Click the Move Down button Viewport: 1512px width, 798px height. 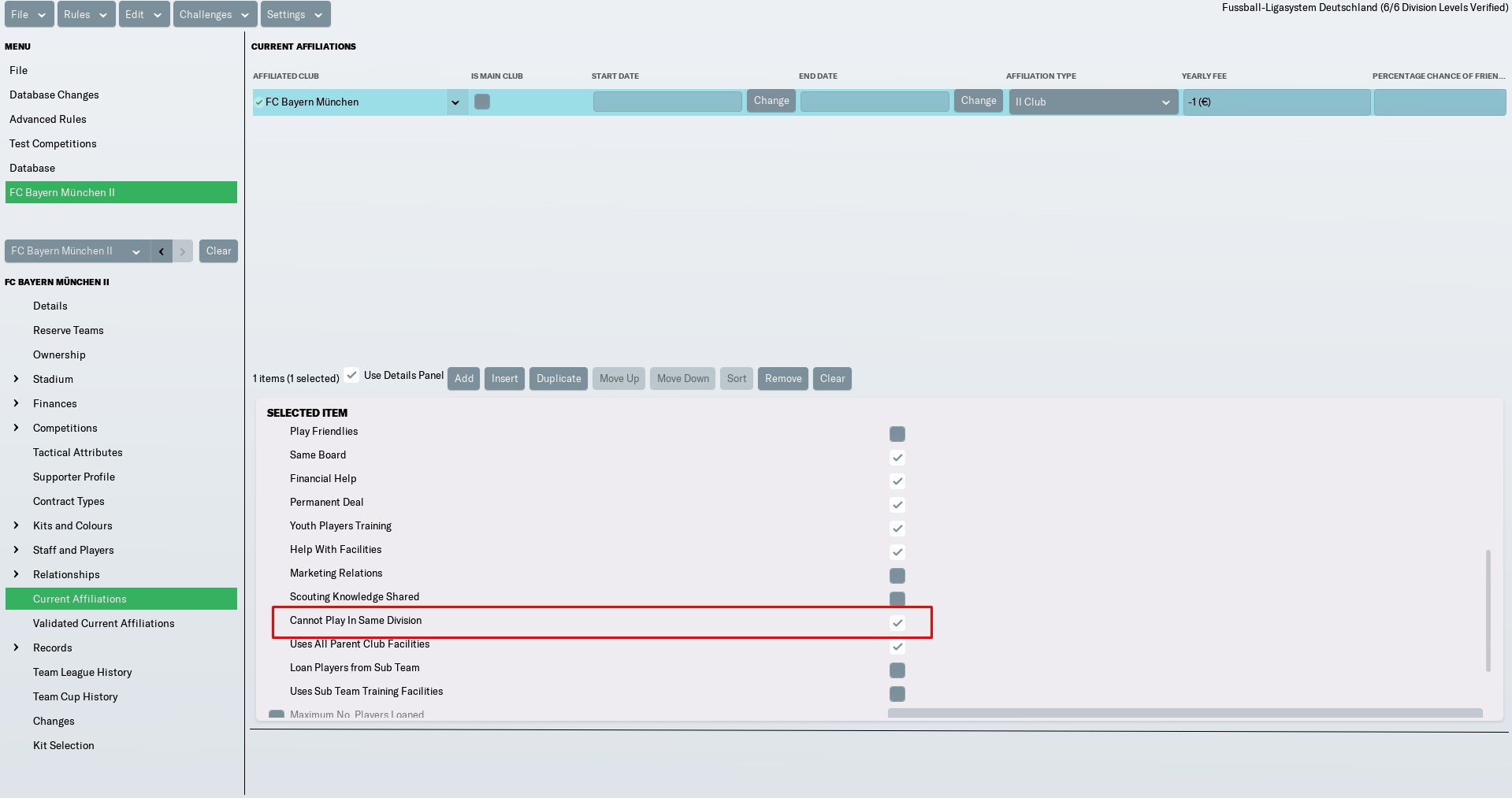pyautogui.click(x=683, y=379)
